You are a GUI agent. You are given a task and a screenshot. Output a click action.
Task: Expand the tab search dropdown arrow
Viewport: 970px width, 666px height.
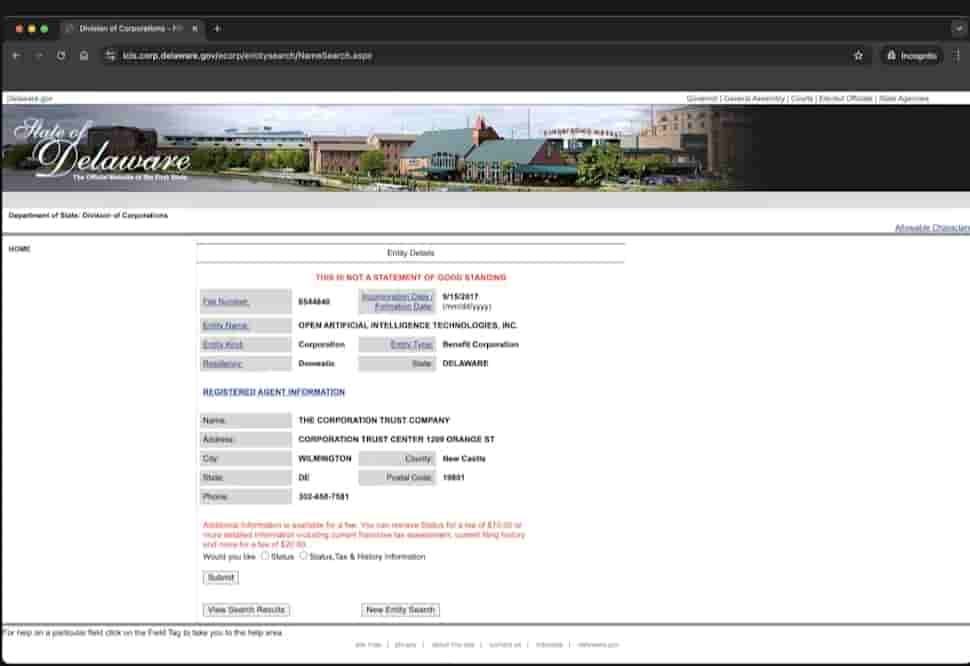click(958, 29)
